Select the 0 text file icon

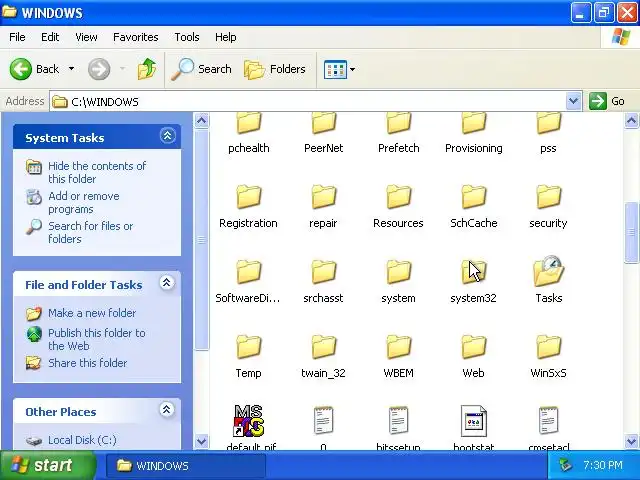click(324, 420)
